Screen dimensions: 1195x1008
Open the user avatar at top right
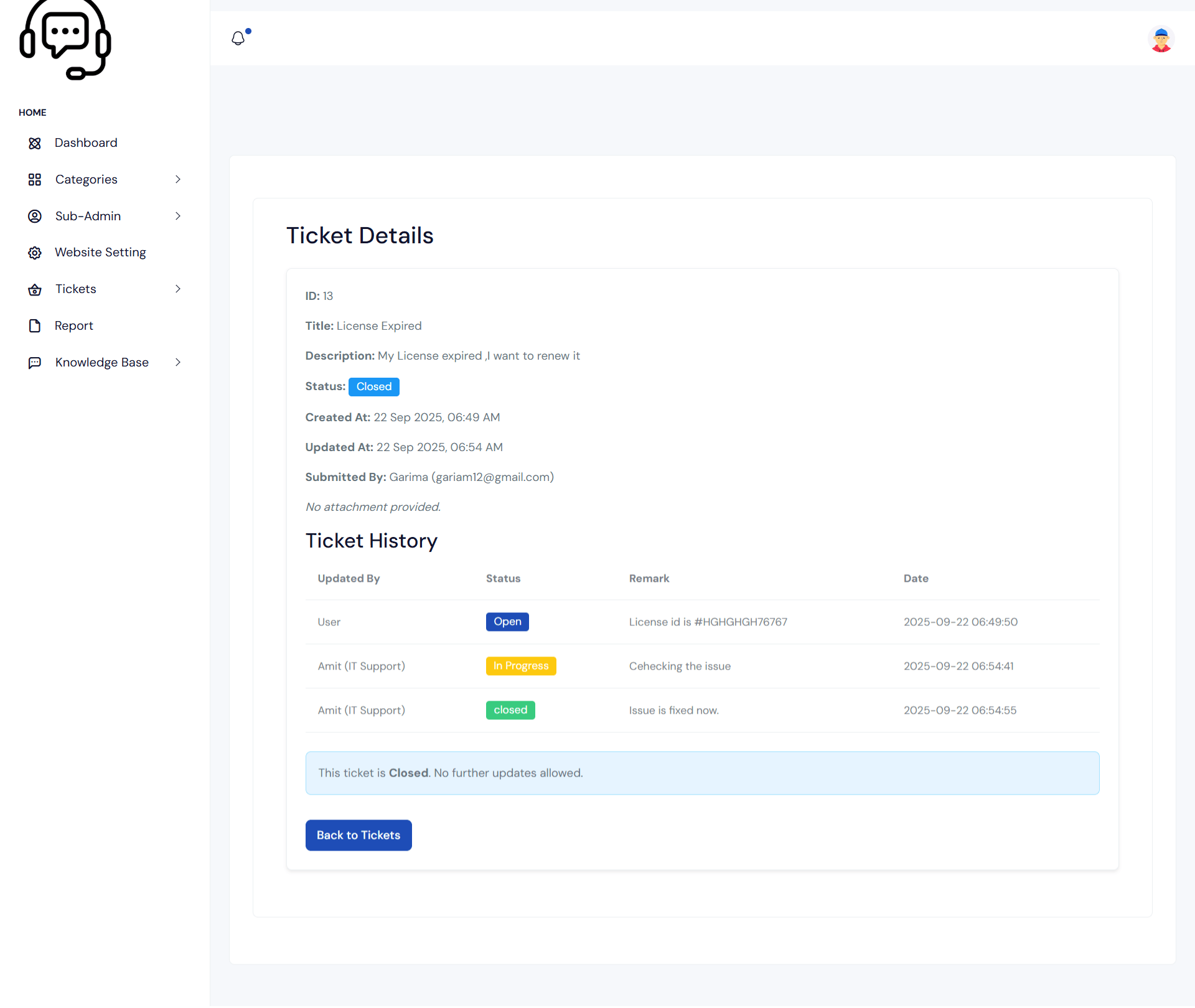[1161, 39]
